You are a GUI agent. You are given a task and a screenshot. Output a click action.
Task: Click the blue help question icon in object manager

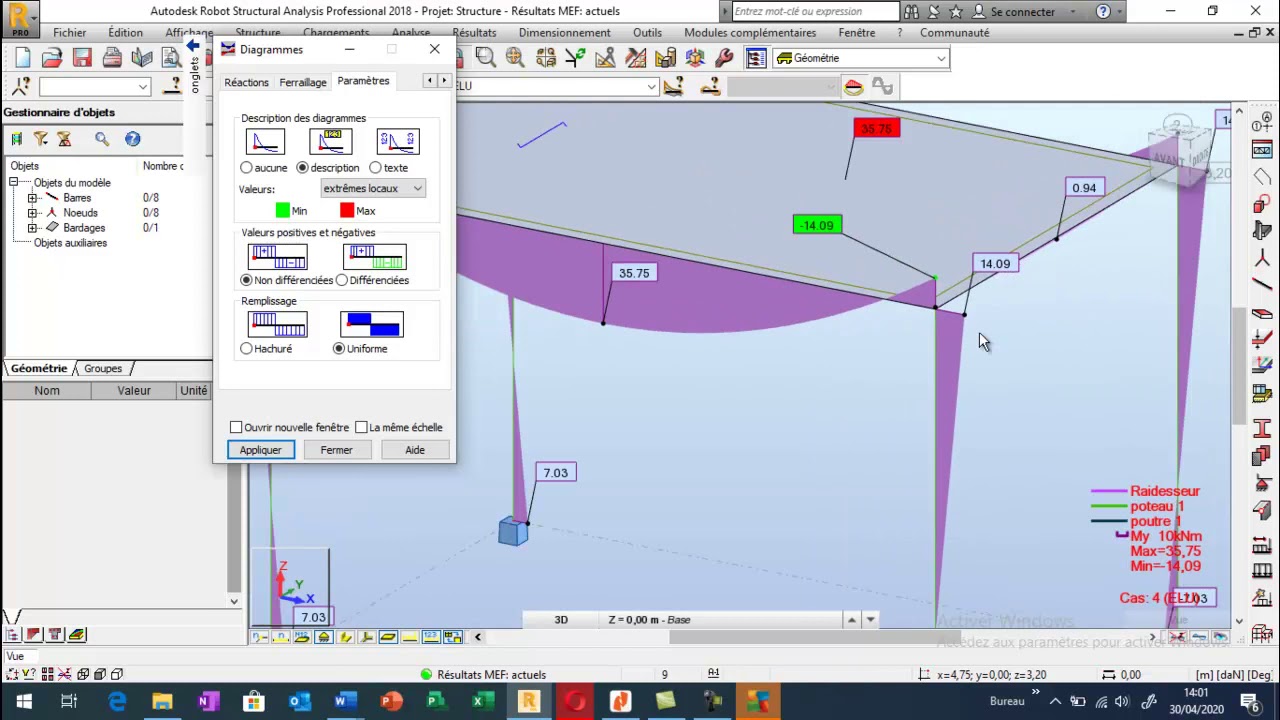click(132, 139)
